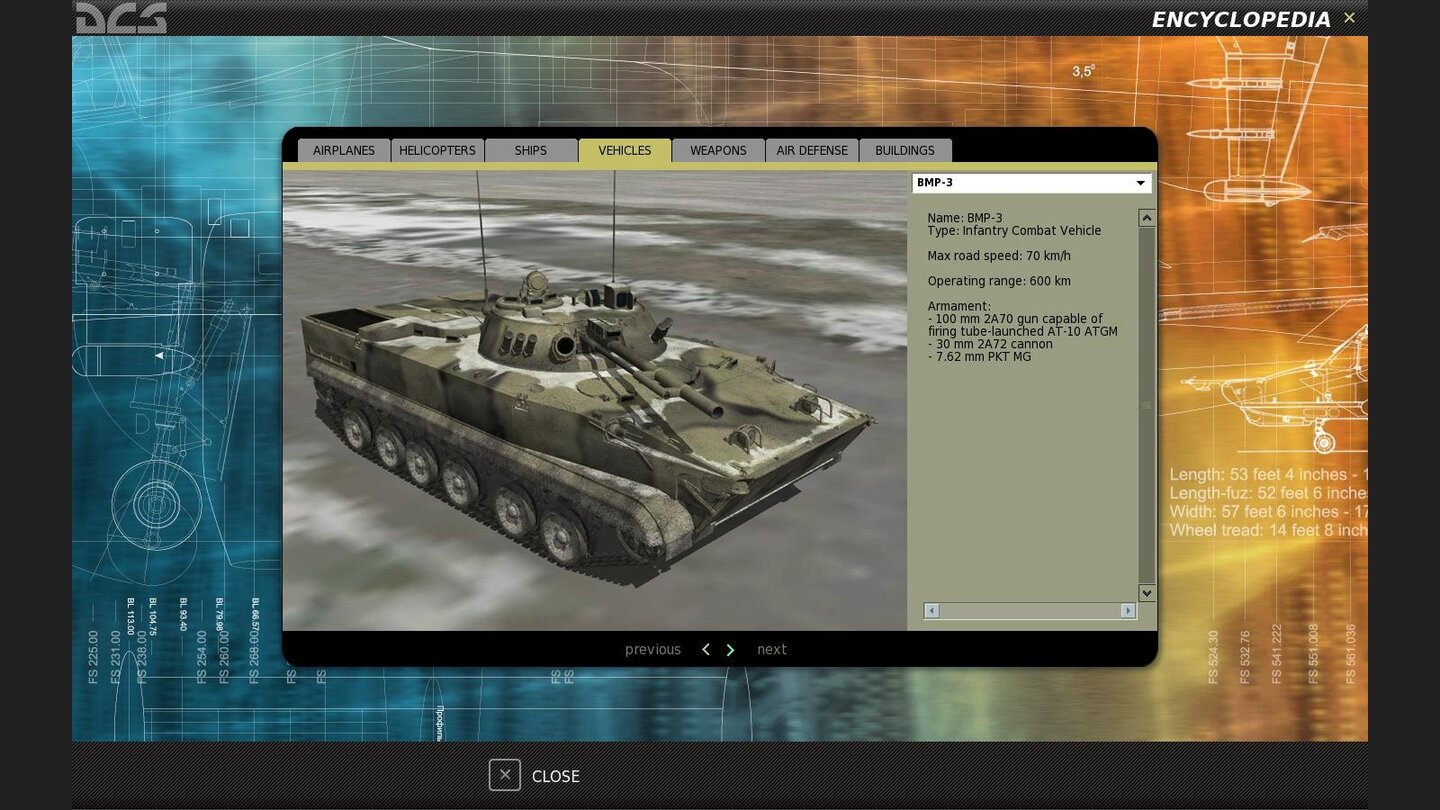Image resolution: width=1440 pixels, height=810 pixels.
Task: Open the AIRPLANES tab
Action: [344, 150]
